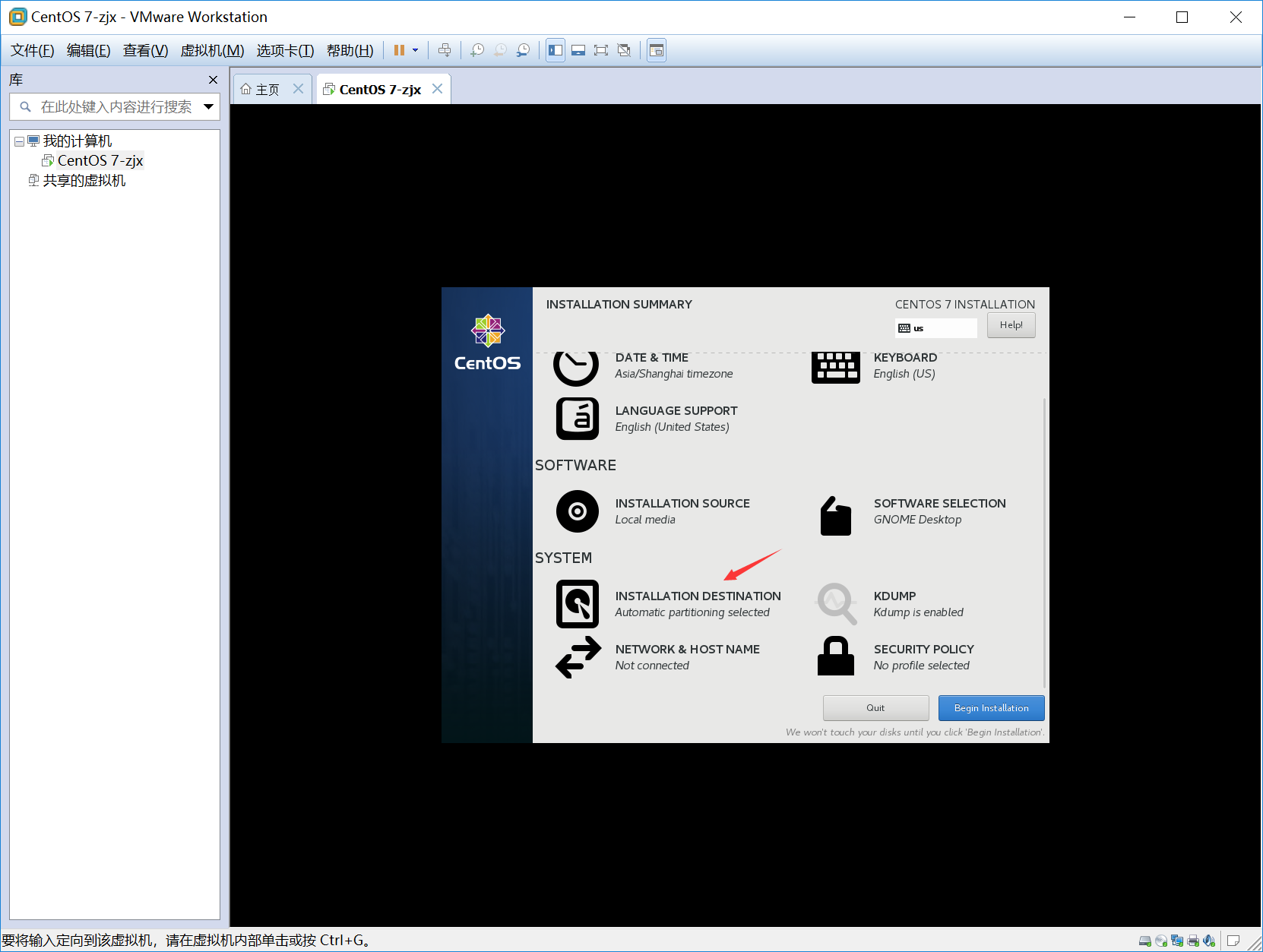This screenshot has width=1263, height=952.
Task: Collapse the 我的计算机 tree node
Action: [19, 141]
